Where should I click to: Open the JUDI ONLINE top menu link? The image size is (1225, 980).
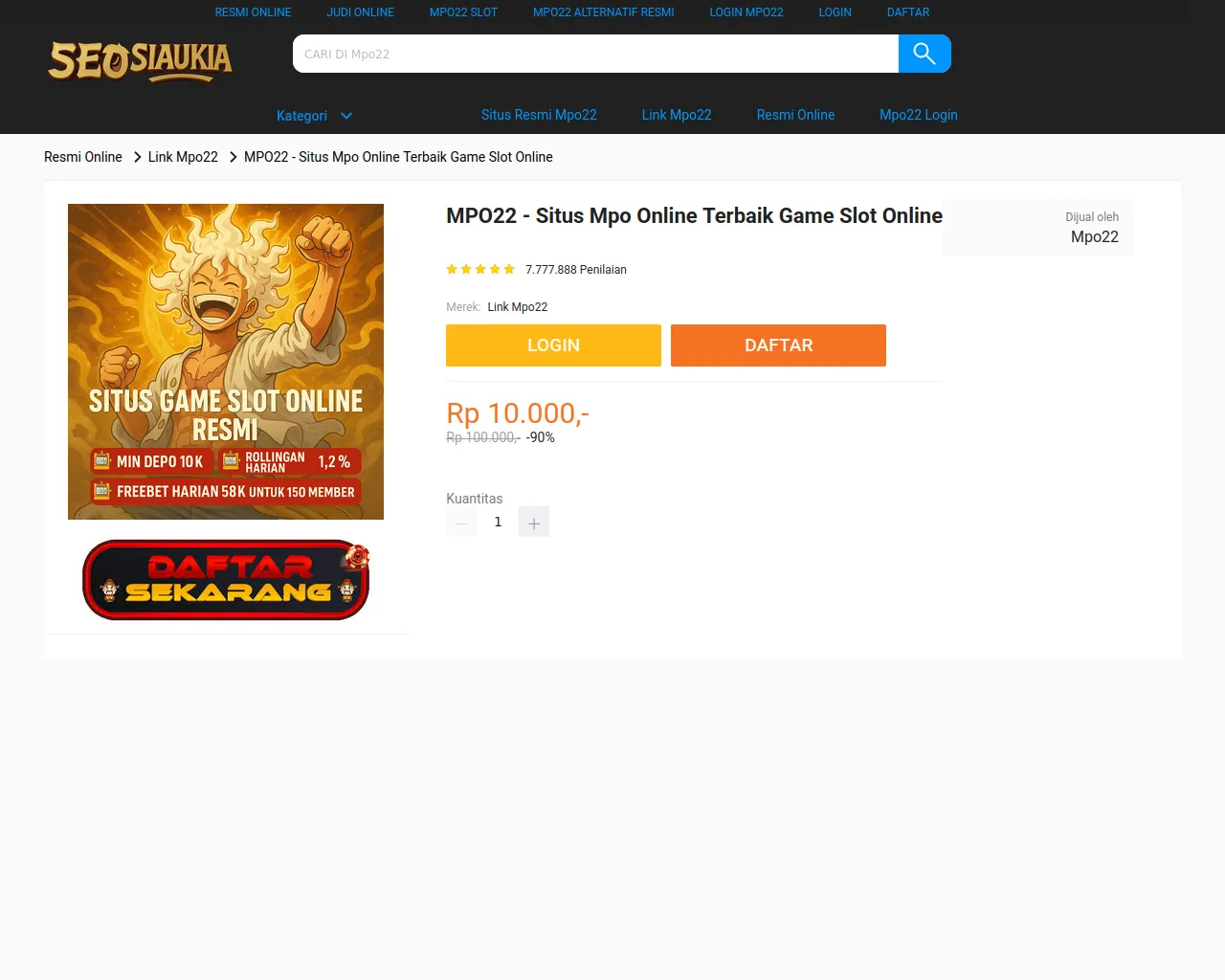360,12
